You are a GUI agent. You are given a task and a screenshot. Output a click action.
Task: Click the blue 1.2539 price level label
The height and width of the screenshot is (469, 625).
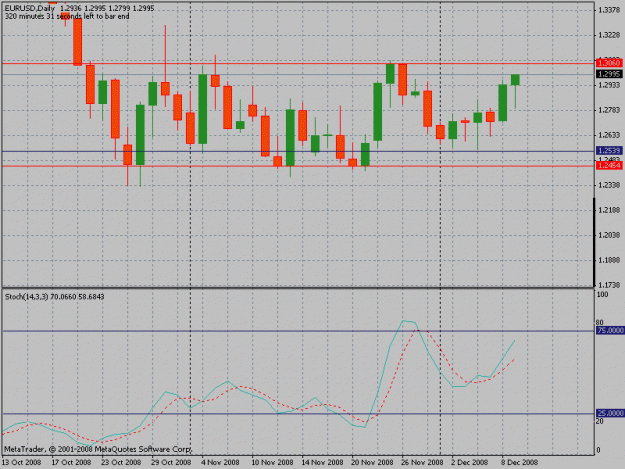(609, 151)
